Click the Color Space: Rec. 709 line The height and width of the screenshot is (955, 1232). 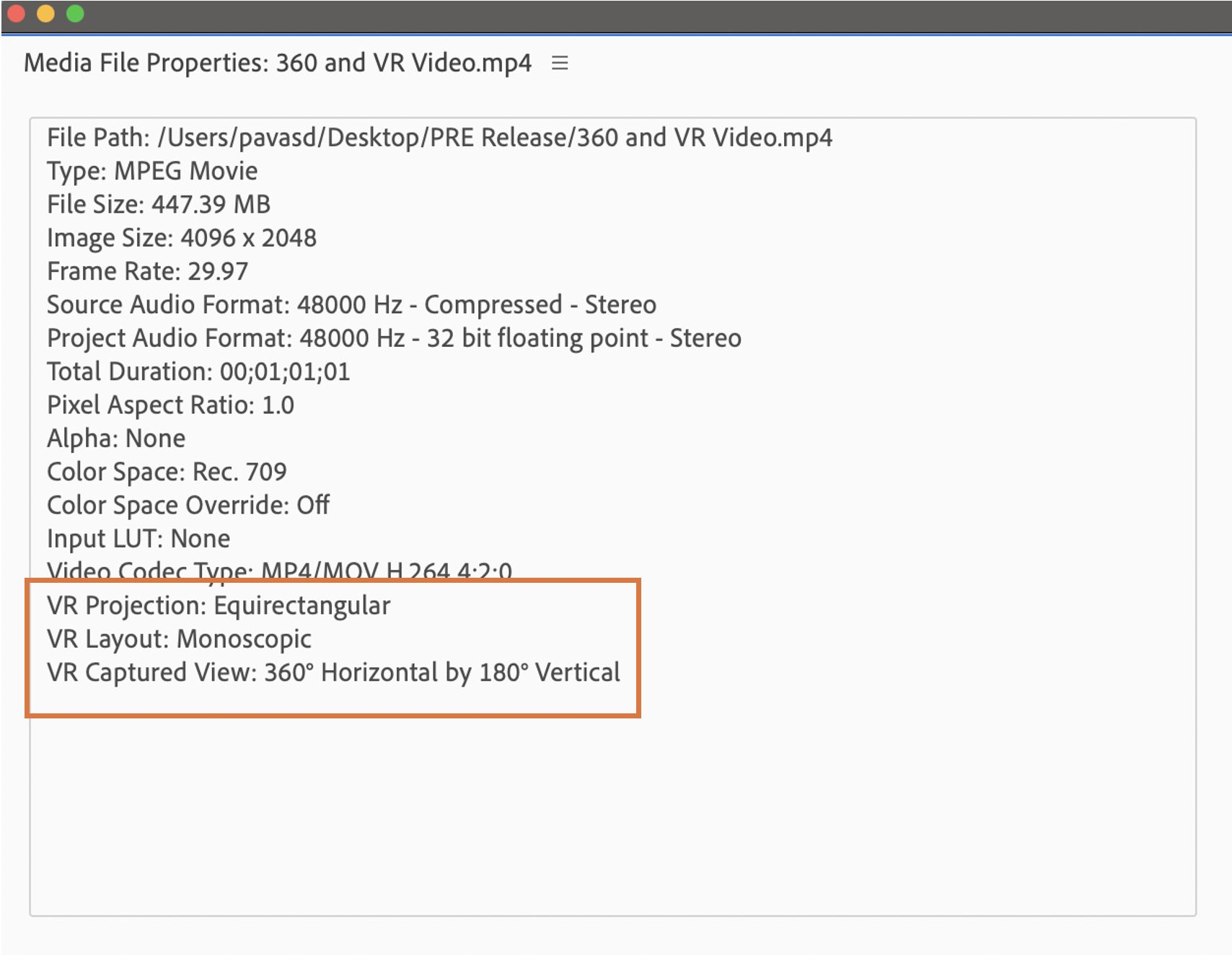coord(167,472)
